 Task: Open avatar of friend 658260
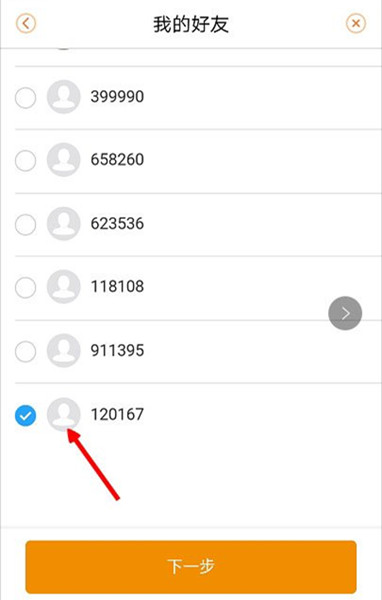click(64, 160)
